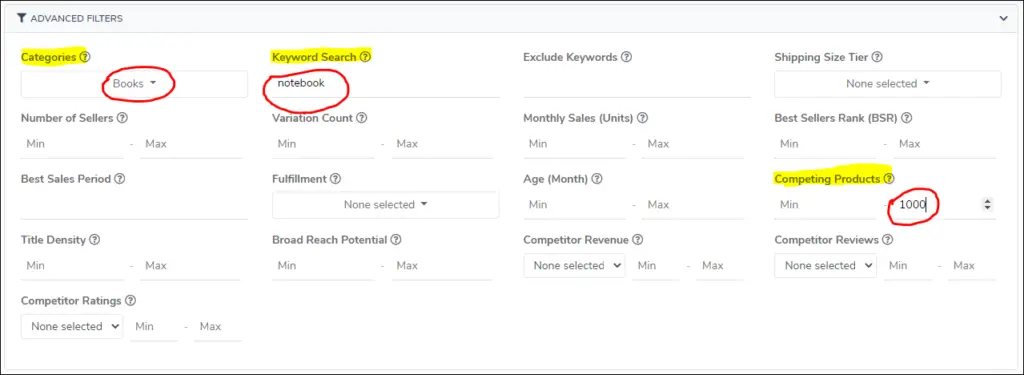Click the help icon beside Shipping Size Tier

(877, 57)
